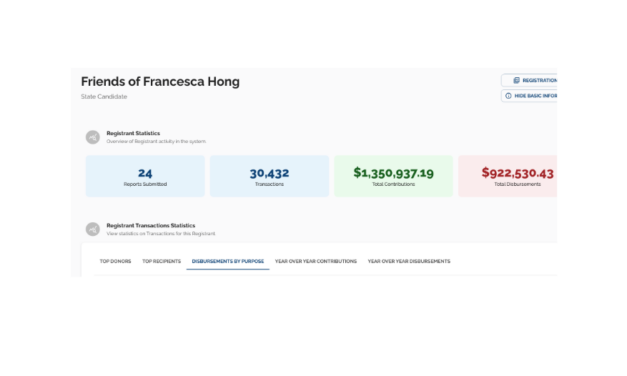Click the State Candidate subtitle text
Image resolution: width=627 pixels, height=376 pixels.
point(104,97)
